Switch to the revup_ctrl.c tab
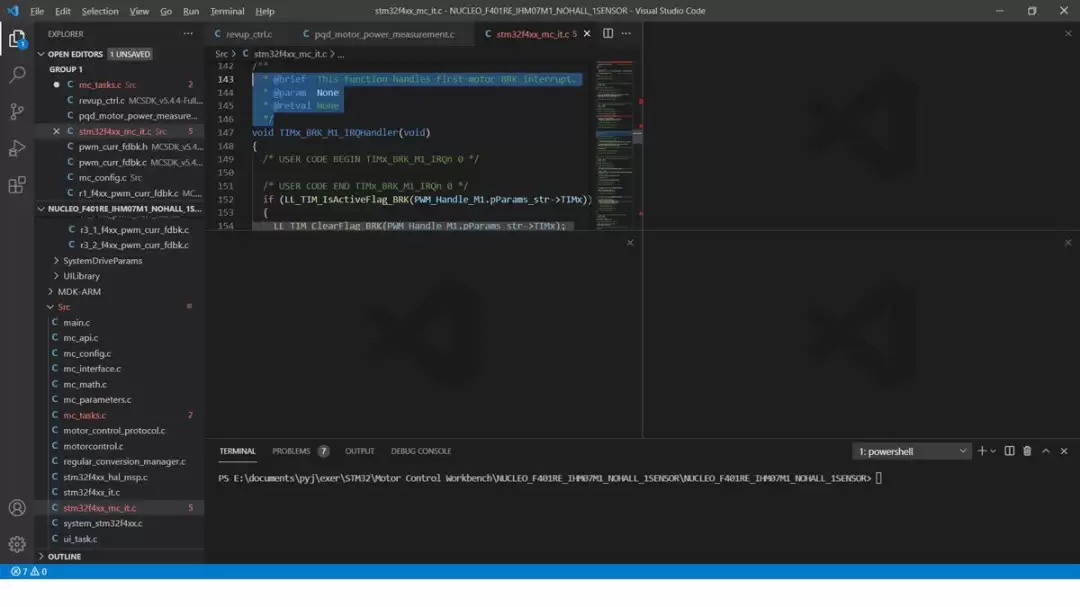 click(x=246, y=33)
